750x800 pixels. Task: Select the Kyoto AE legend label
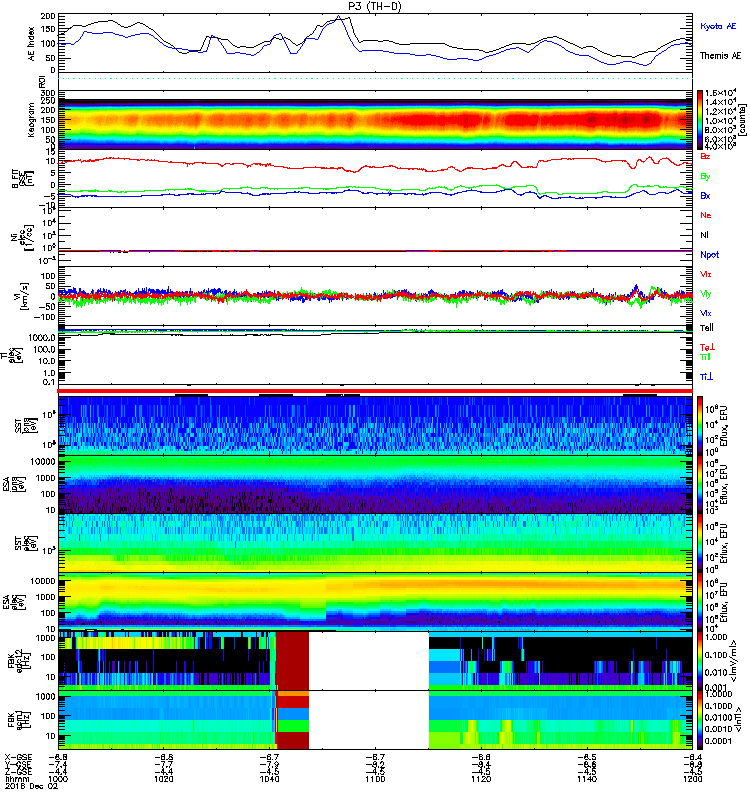[718, 26]
